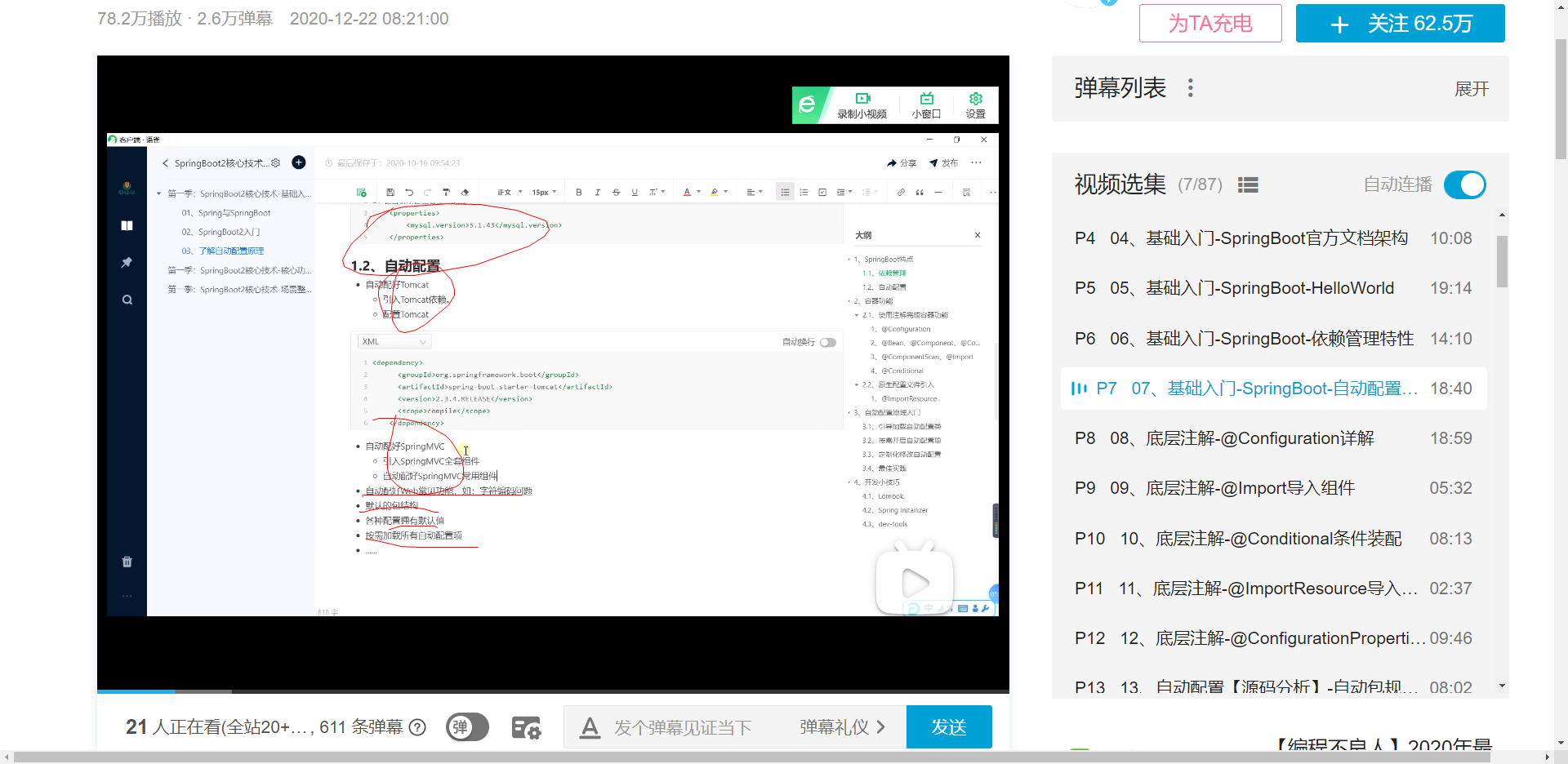Click the 发布 publish button in editor
This screenshot has height=764, width=1568.
944,163
